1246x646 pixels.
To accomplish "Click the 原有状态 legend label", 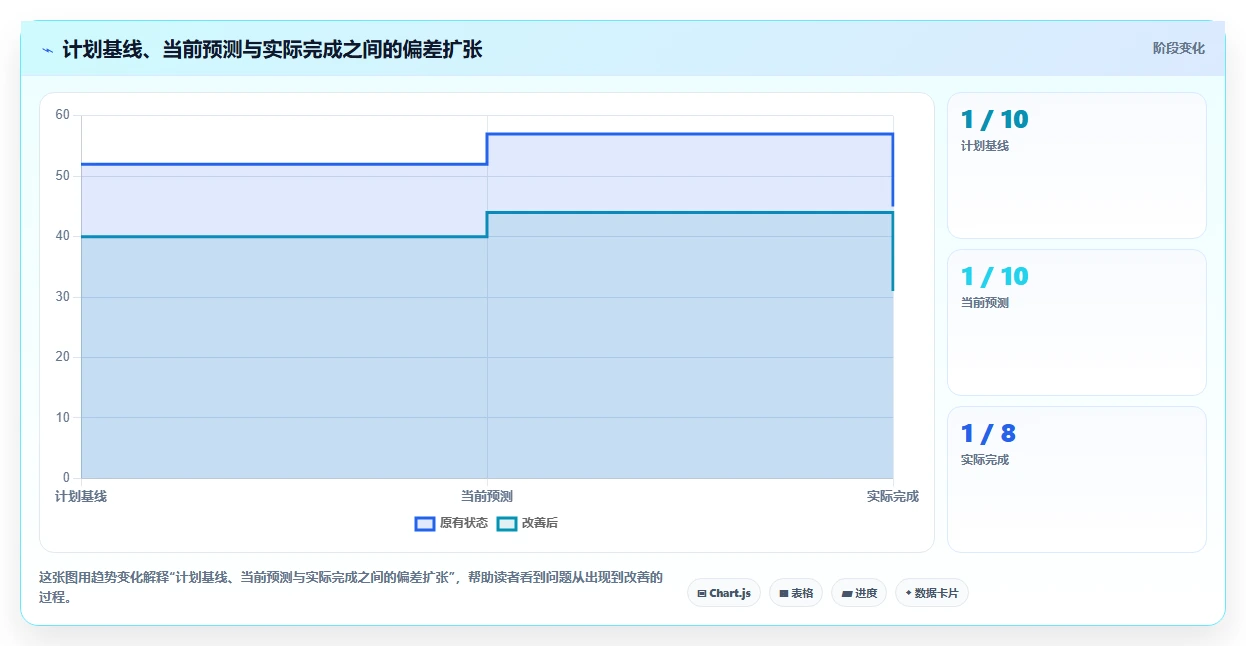I will point(464,523).
